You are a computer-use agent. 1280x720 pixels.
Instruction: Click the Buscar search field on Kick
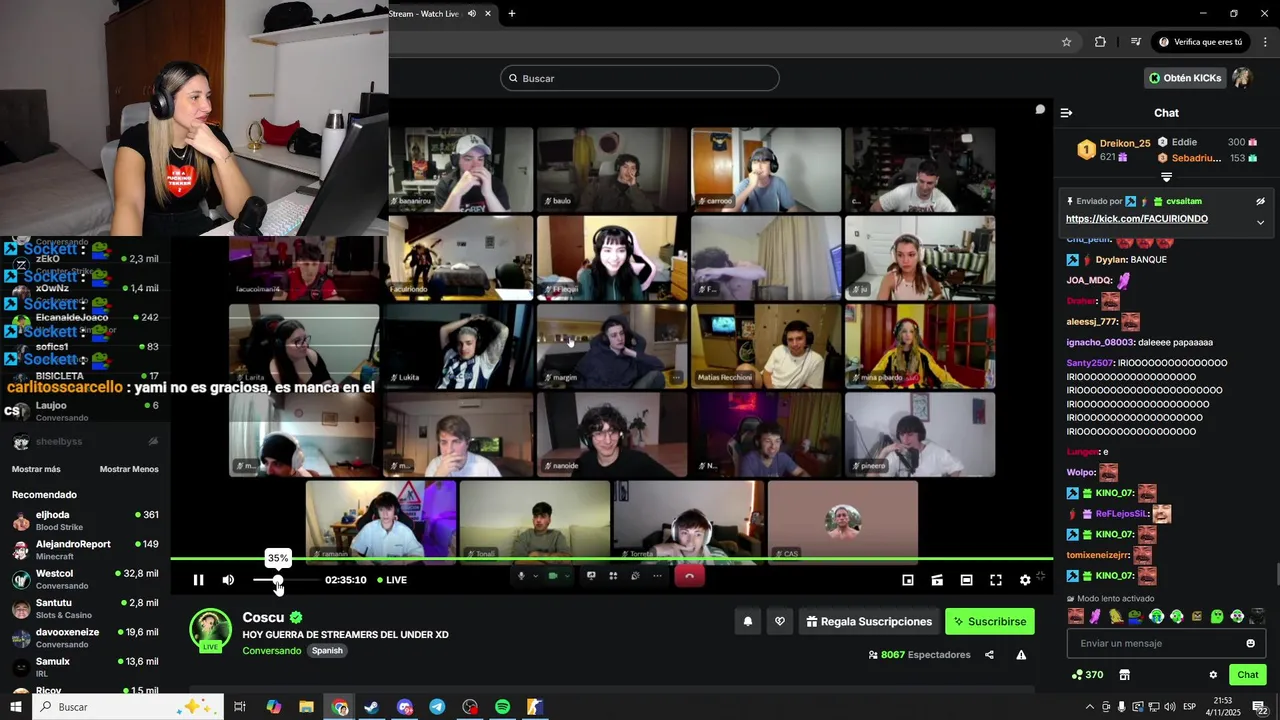click(640, 78)
